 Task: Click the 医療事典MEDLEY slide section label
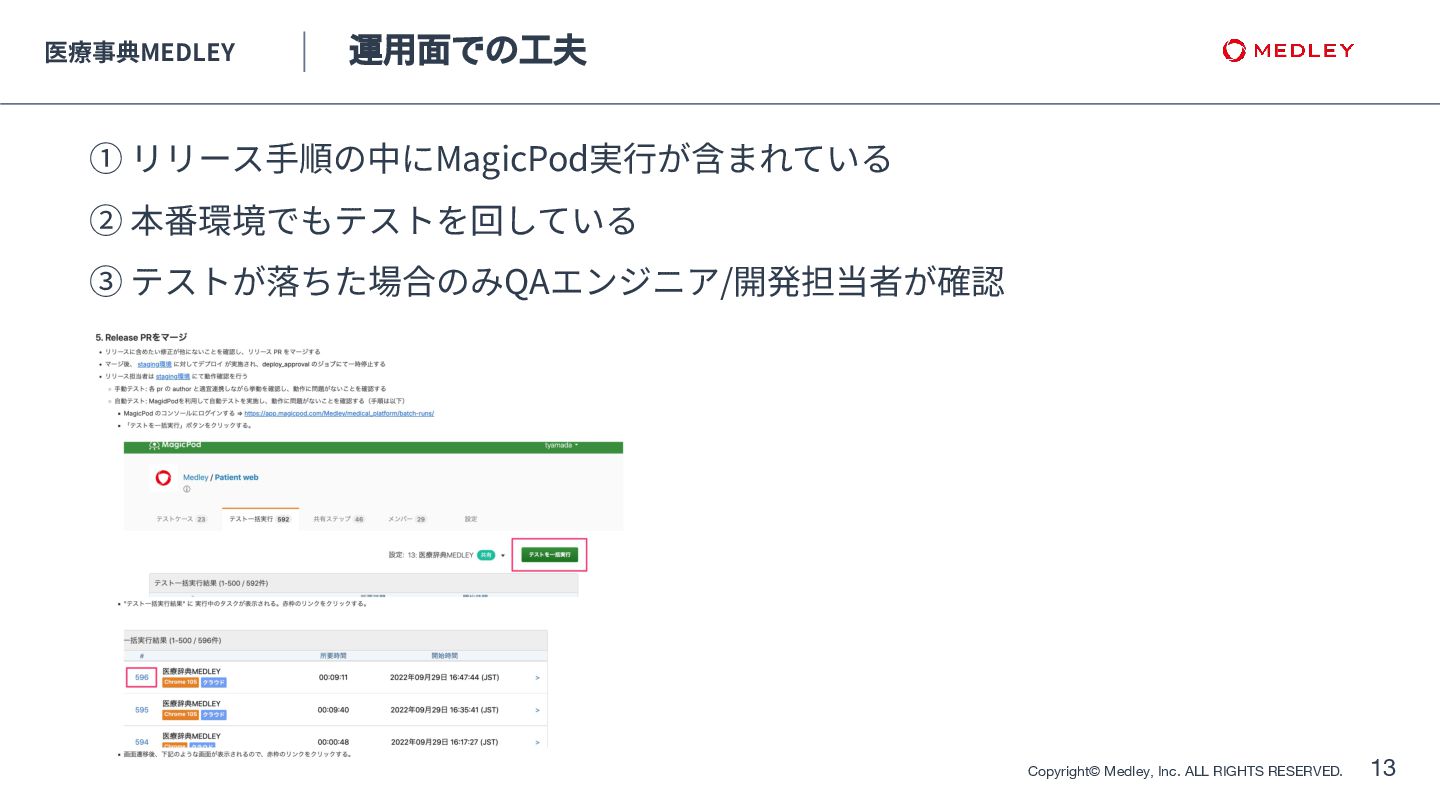[x=140, y=52]
